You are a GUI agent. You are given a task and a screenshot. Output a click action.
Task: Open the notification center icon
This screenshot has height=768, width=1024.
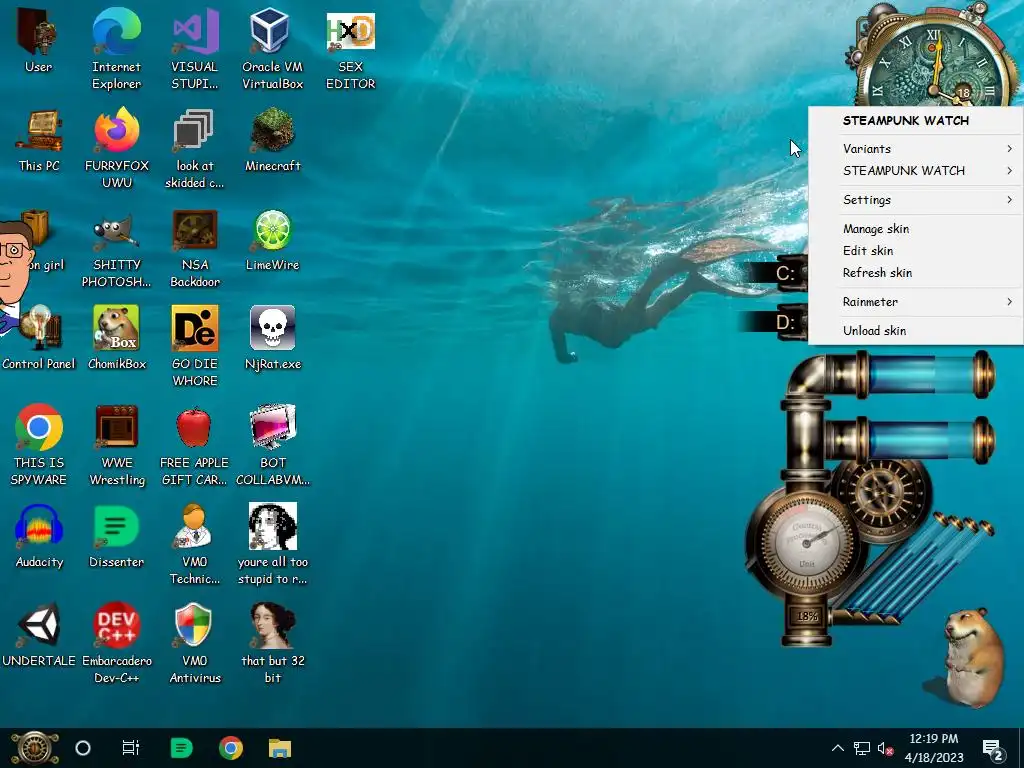tap(993, 748)
